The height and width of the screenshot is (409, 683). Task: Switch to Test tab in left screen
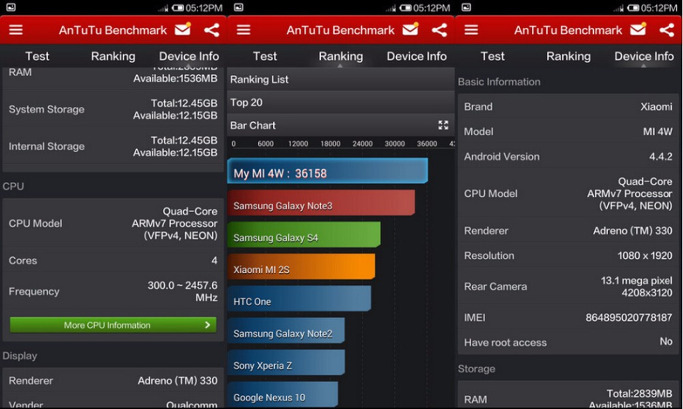(37, 56)
